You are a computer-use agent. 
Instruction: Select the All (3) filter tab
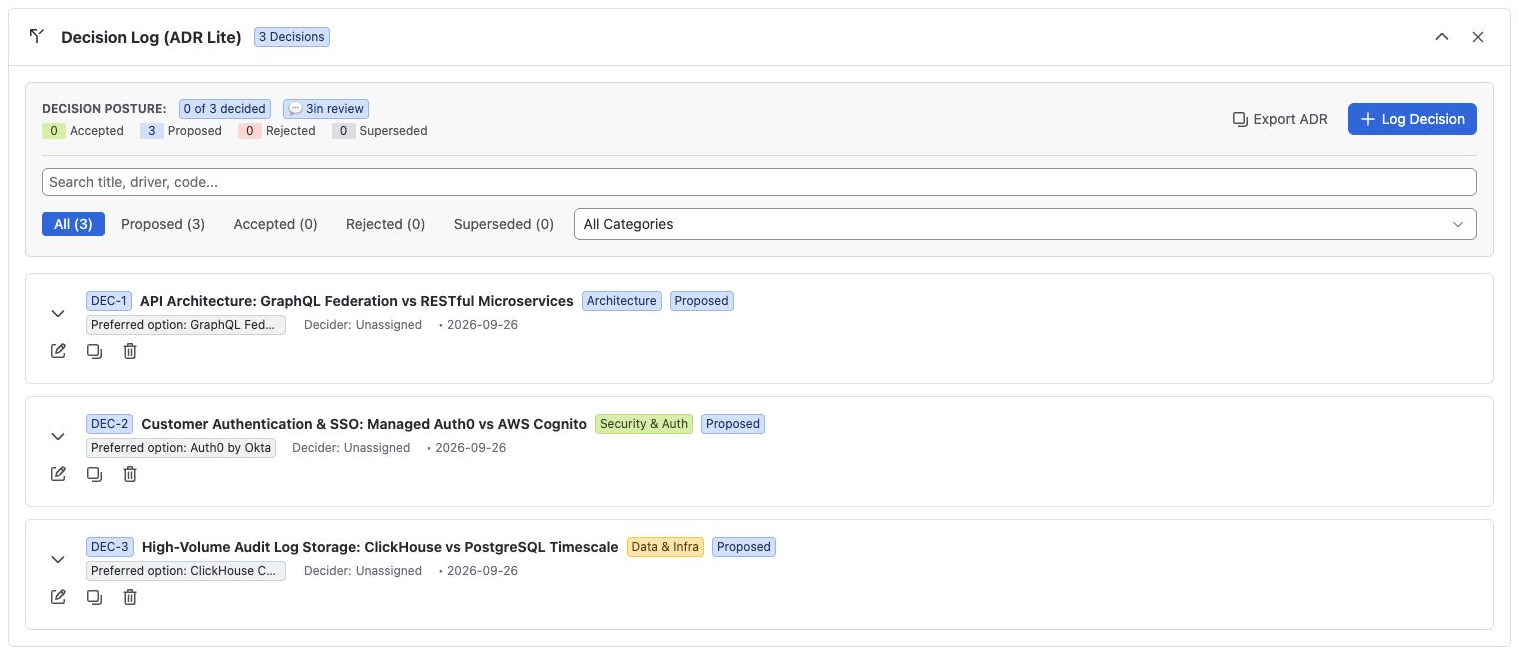coord(73,224)
